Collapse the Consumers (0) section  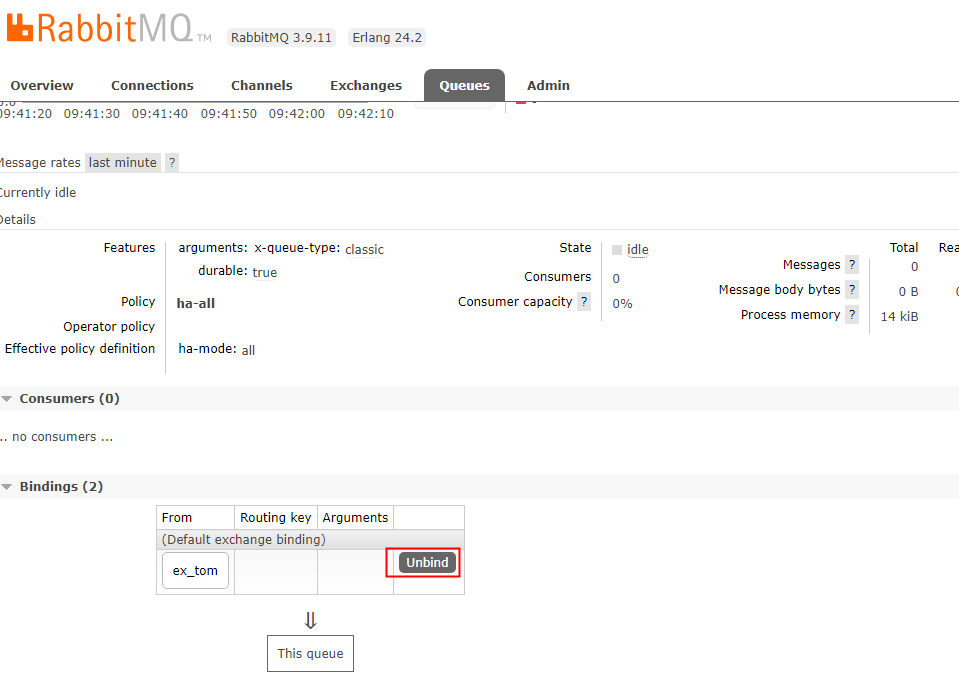pyautogui.click(x=69, y=399)
